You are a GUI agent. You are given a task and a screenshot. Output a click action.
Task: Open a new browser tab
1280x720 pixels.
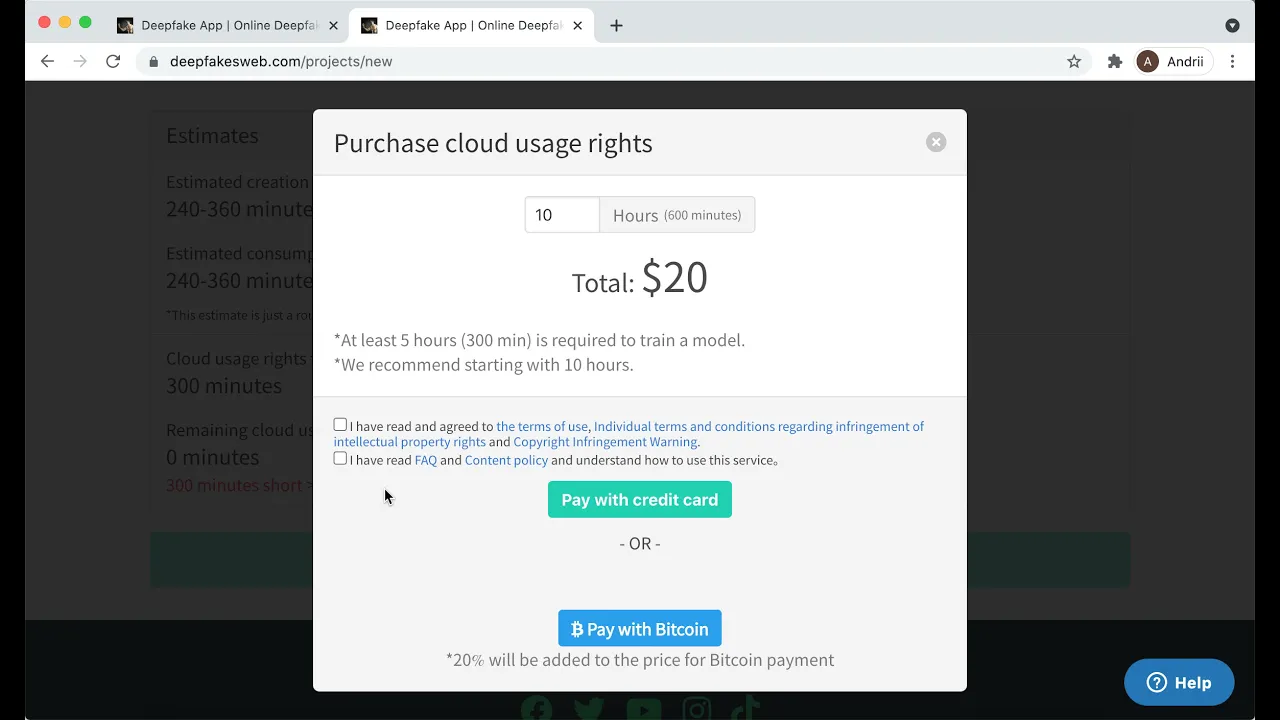(616, 25)
